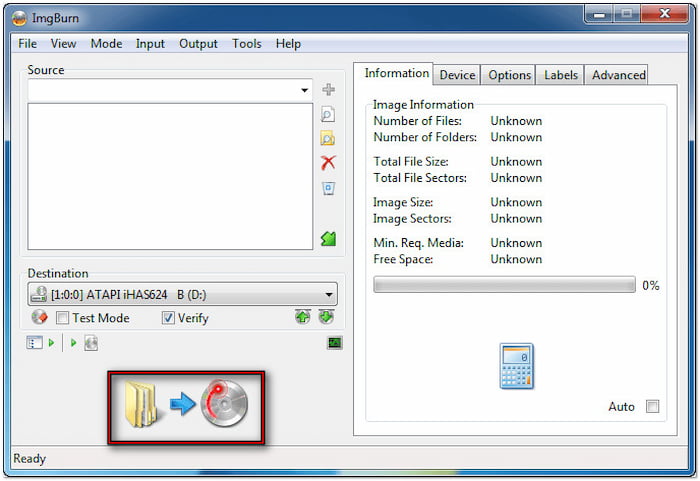Open the Mode menu
The image size is (700, 481).
[x=106, y=44]
